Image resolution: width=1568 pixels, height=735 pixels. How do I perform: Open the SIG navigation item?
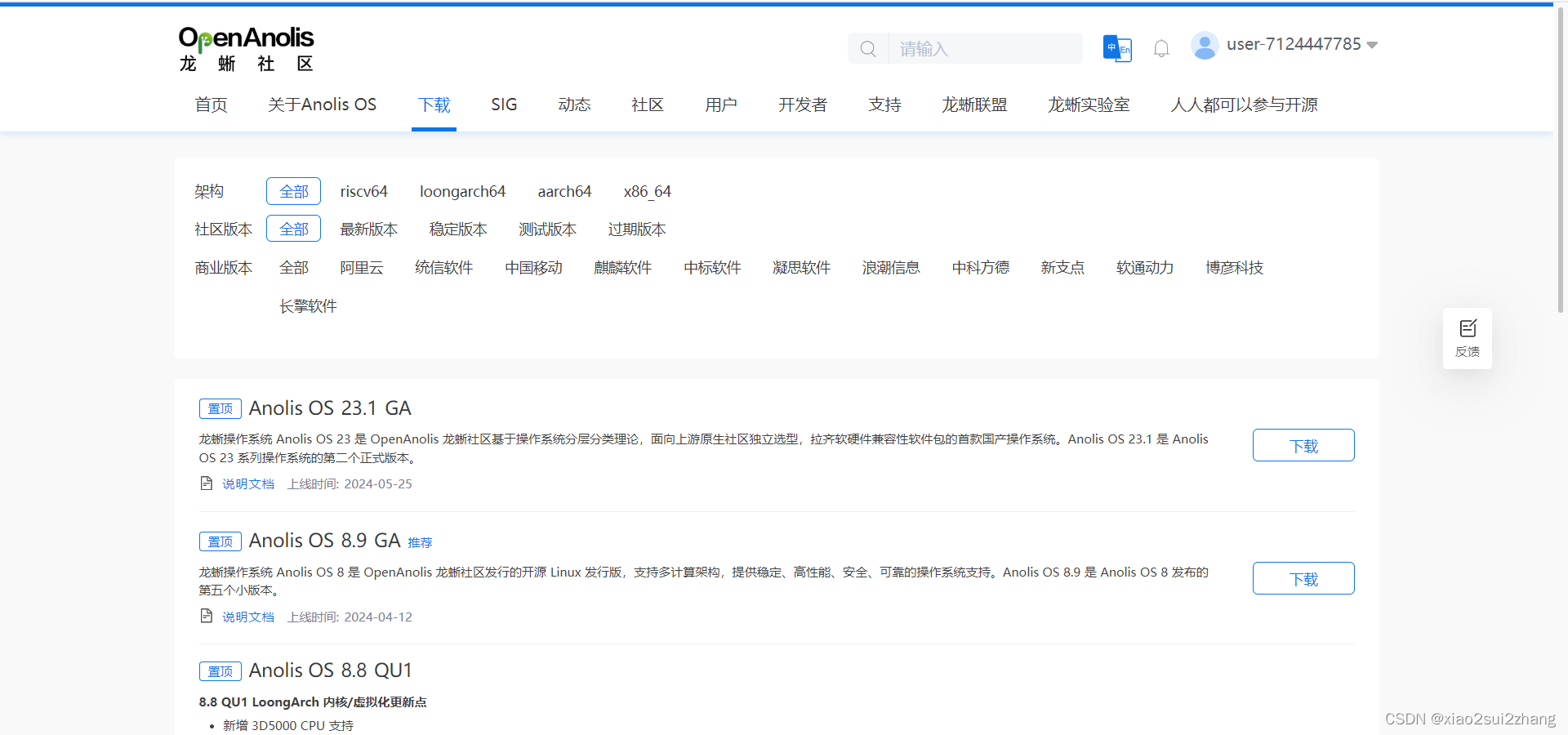[504, 105]
